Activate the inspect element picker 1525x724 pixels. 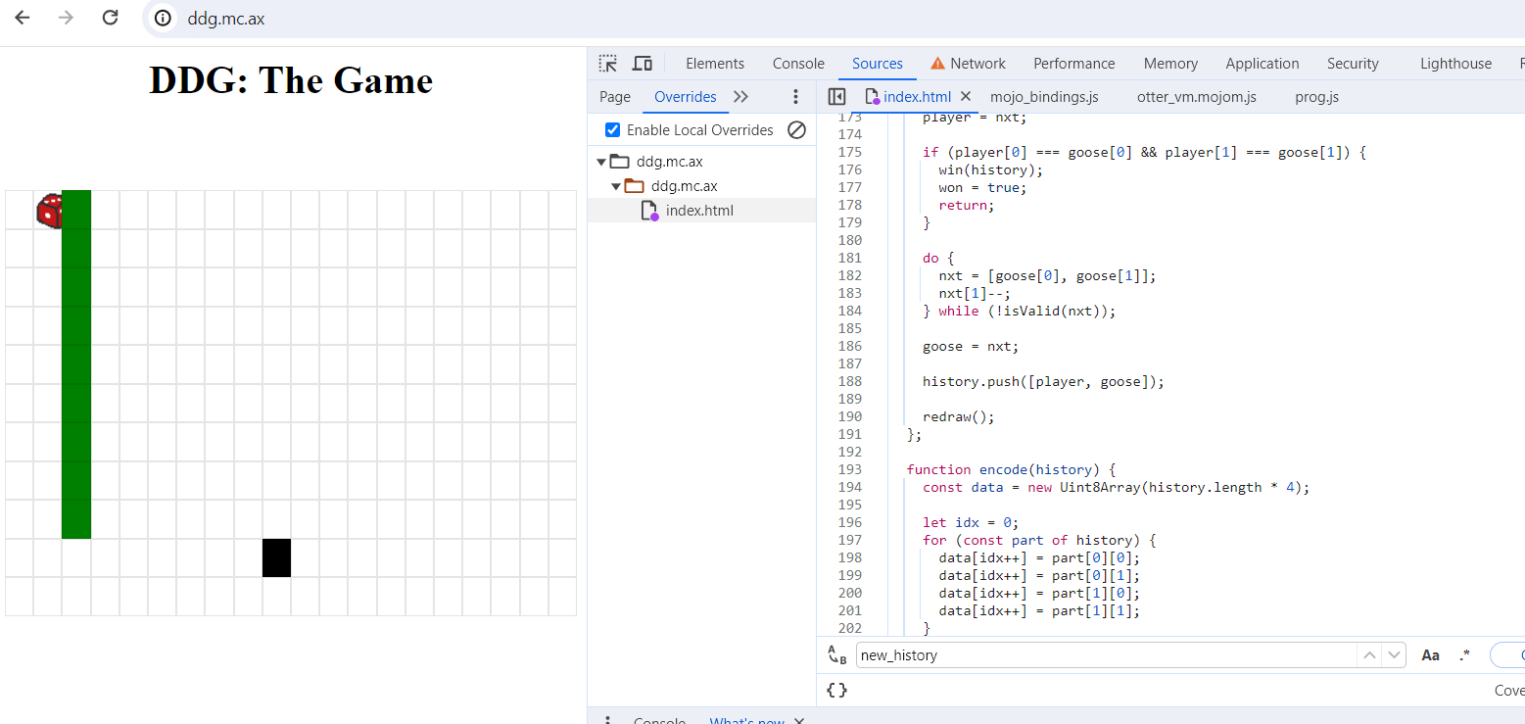pyautogui.click(x=608, y=64)
